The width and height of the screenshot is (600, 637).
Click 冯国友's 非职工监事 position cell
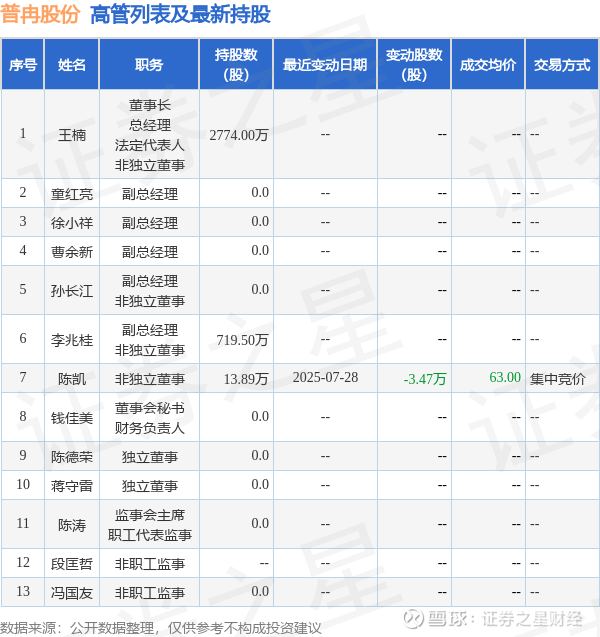pos(149,593)
